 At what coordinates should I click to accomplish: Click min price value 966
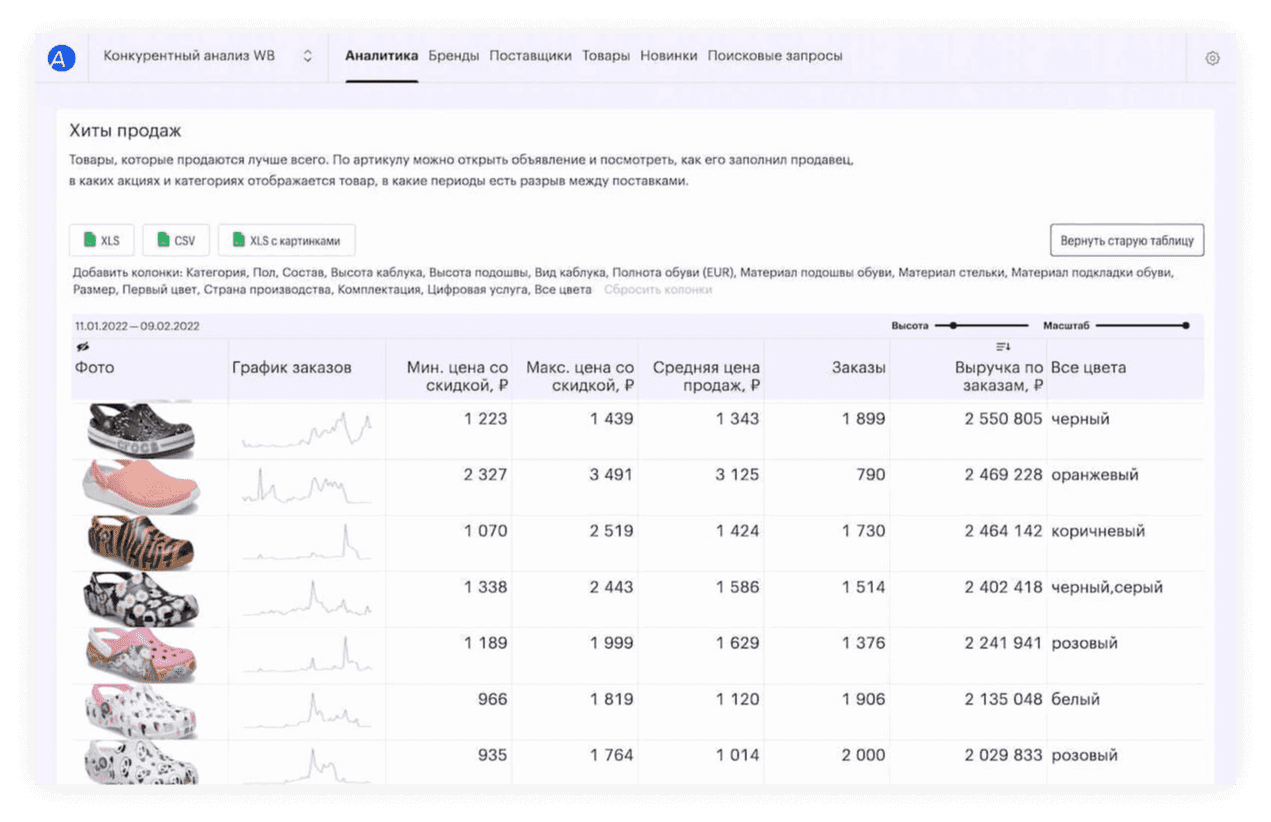[492, 699]
